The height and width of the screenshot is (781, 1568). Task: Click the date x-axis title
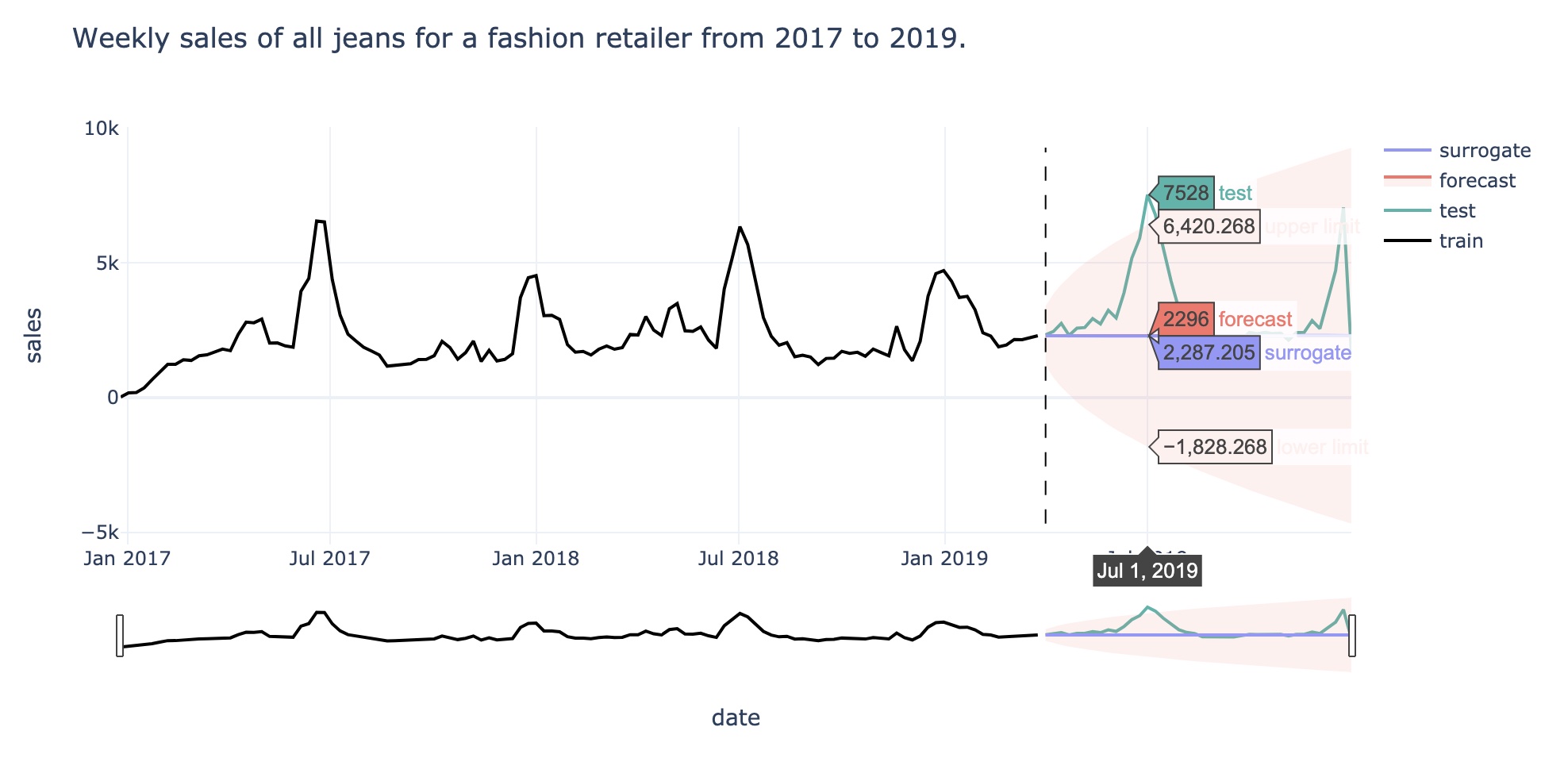tap(736, 718)
